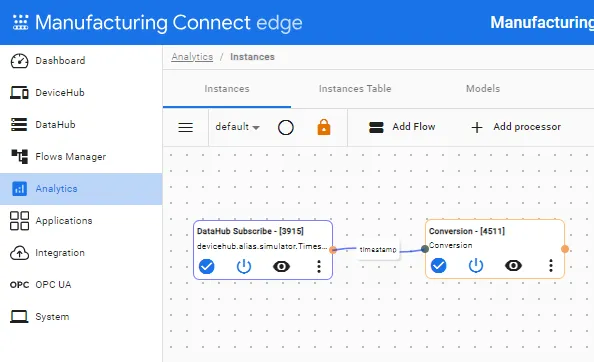The height and width of the screenshot is (362, 594).
Task: Click the Manufacturing Connect edge title
Action: 169,23
